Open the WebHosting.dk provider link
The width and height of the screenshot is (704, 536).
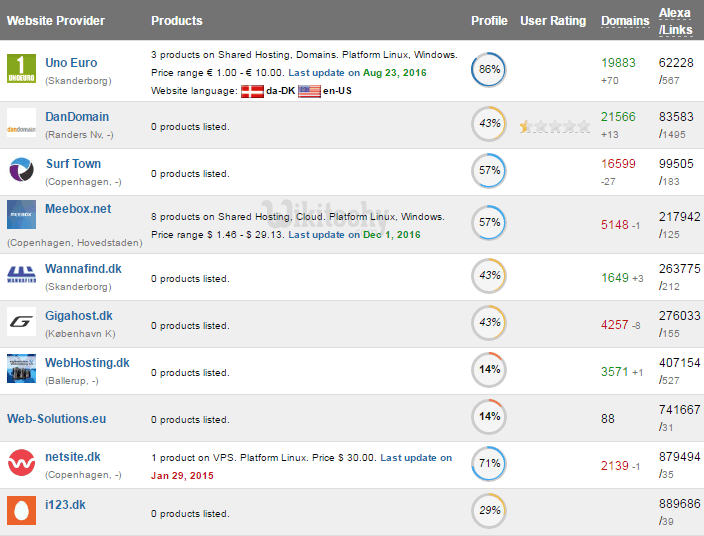[x=87, y=363]
